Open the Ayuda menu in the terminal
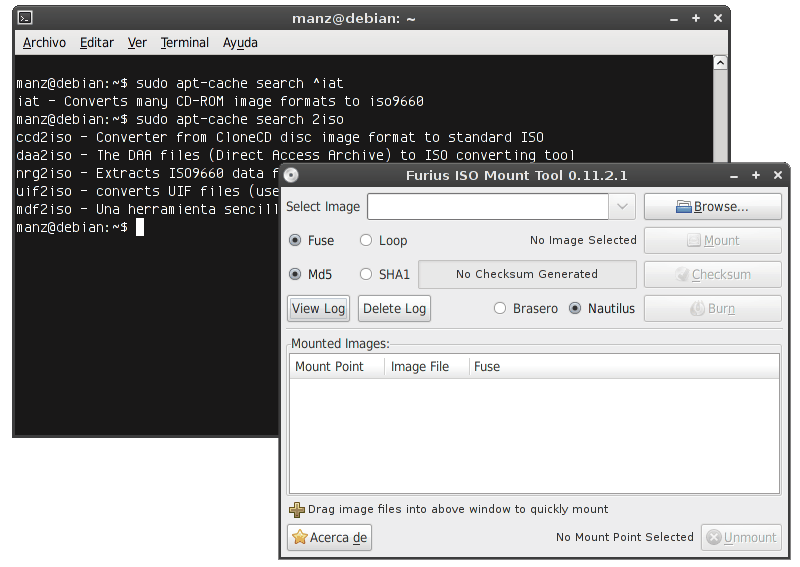The image size is (800, 567). click(240, 43)
